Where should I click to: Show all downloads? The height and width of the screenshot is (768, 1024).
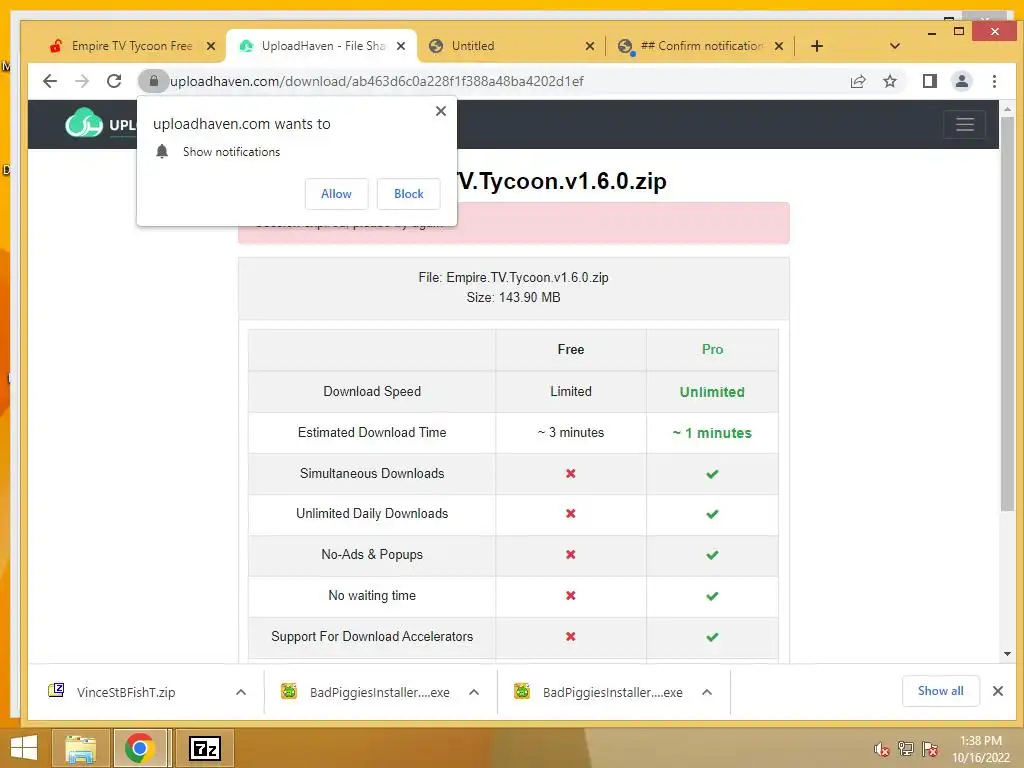[940, 691]
